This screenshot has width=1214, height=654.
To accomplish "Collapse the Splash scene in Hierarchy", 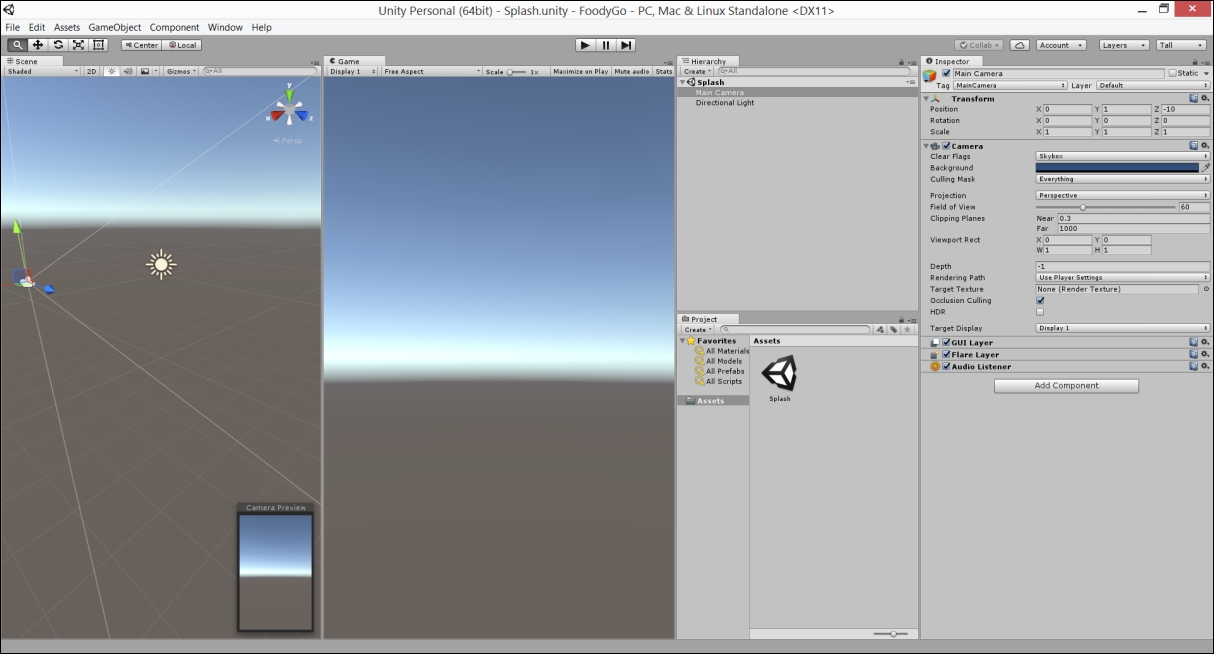I will tap(682, 82).
